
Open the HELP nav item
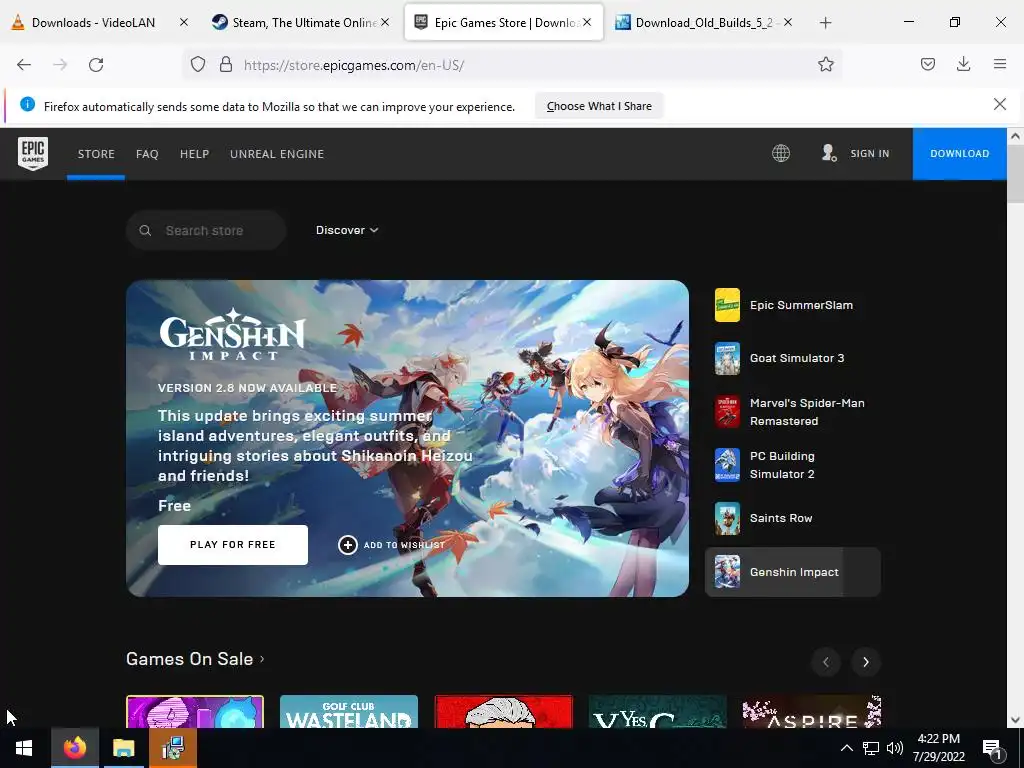[x=195, y=154]
